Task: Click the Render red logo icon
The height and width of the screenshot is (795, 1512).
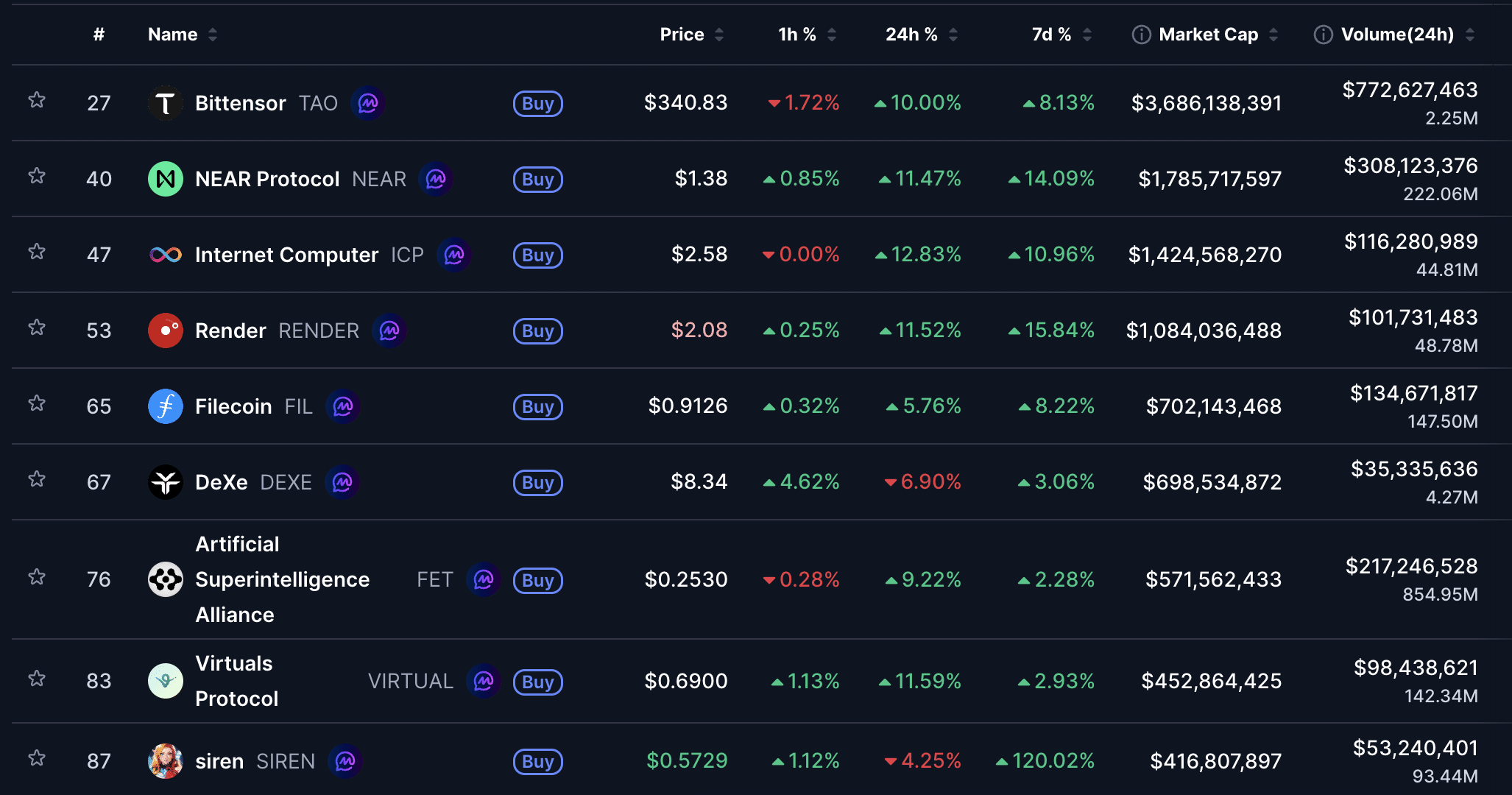Action: pyautogui.click(x=166, y=331)
